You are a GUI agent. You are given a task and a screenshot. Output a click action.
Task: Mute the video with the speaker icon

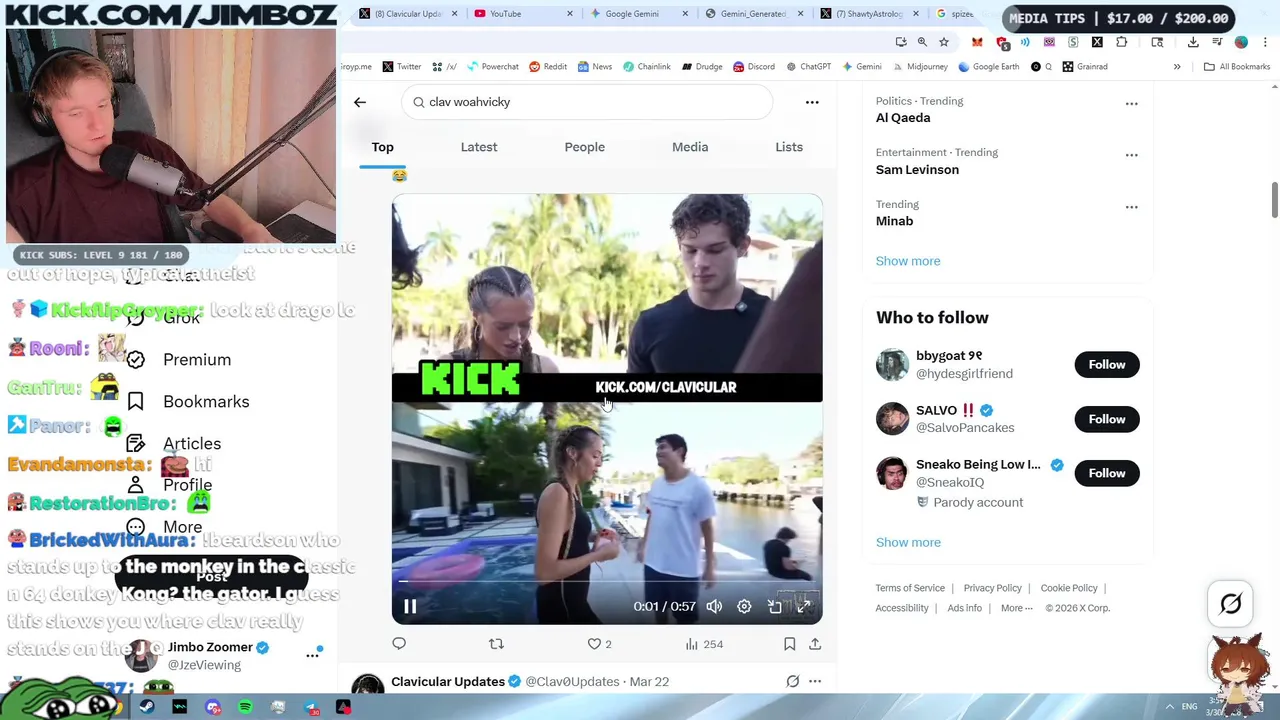pyautogui.click(x=714, y=606)
